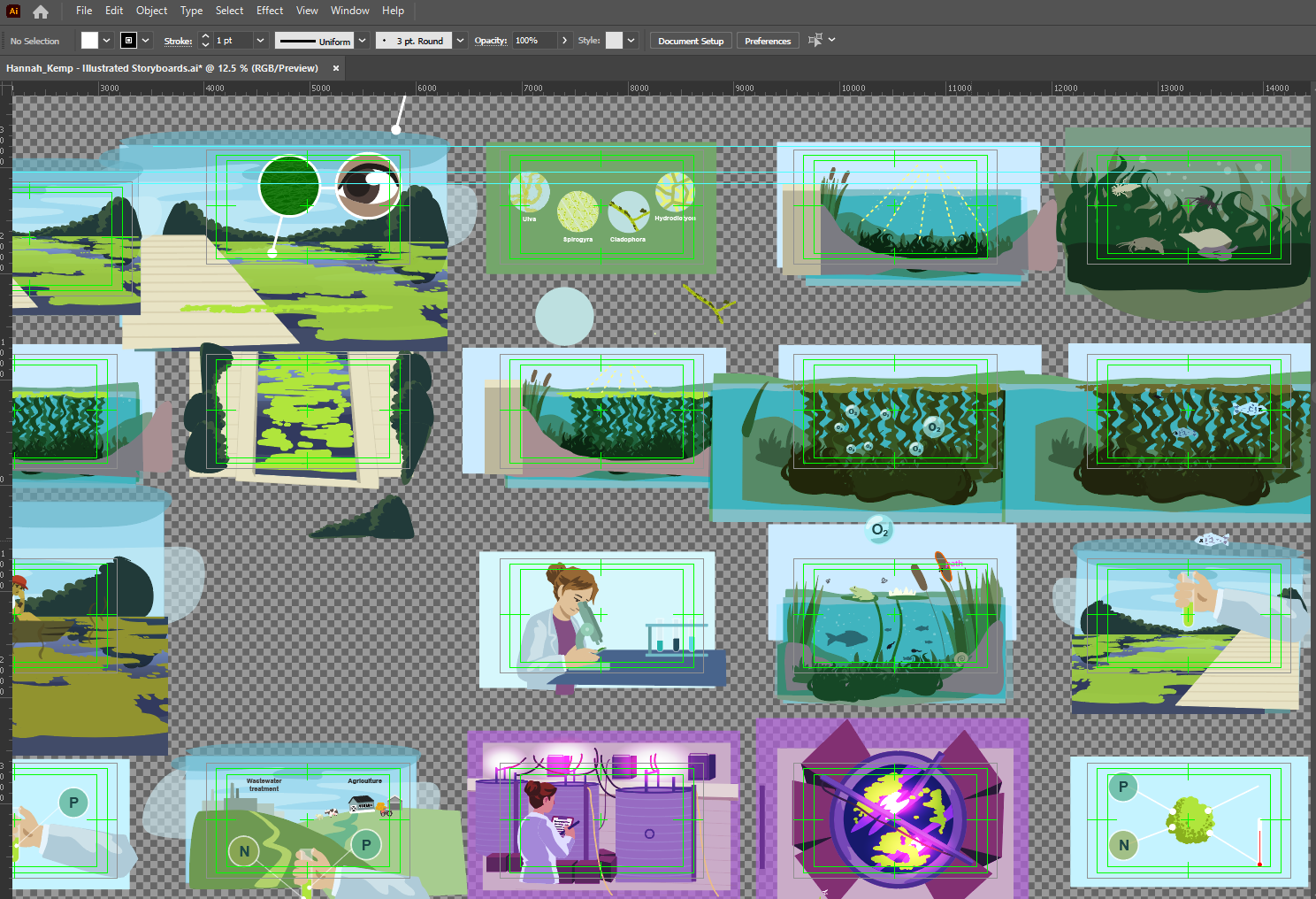The width and height of the screenshot is (1316, 899).
Task: Click the Document Setup button
Action: [x=691, y=41]
